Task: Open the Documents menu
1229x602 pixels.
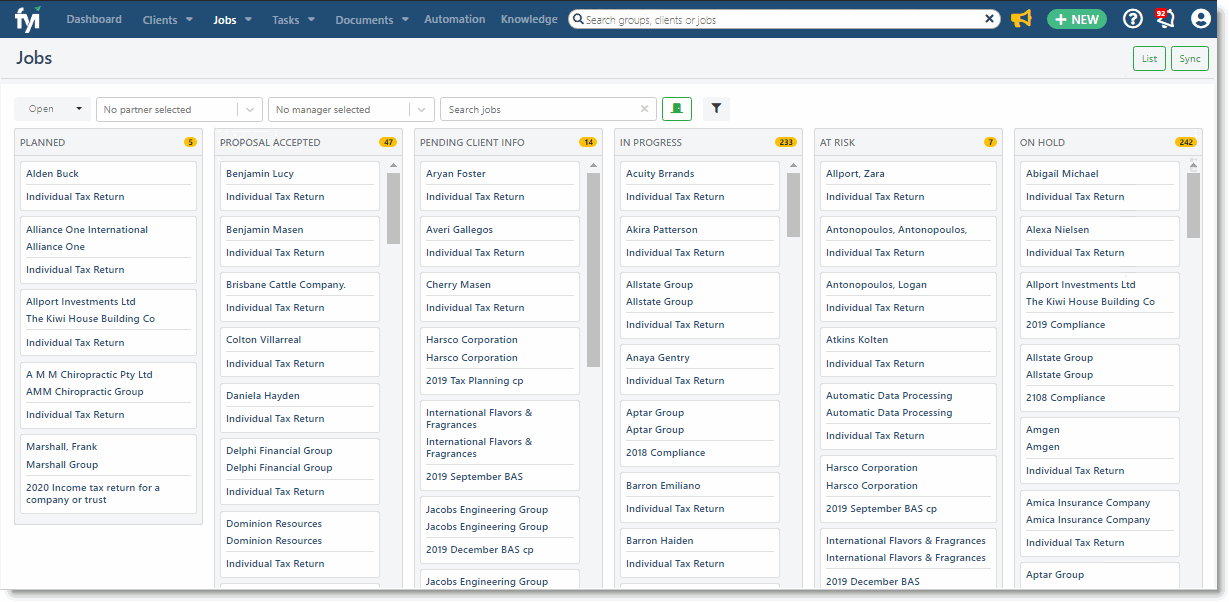Action: [x=372, y=20]
